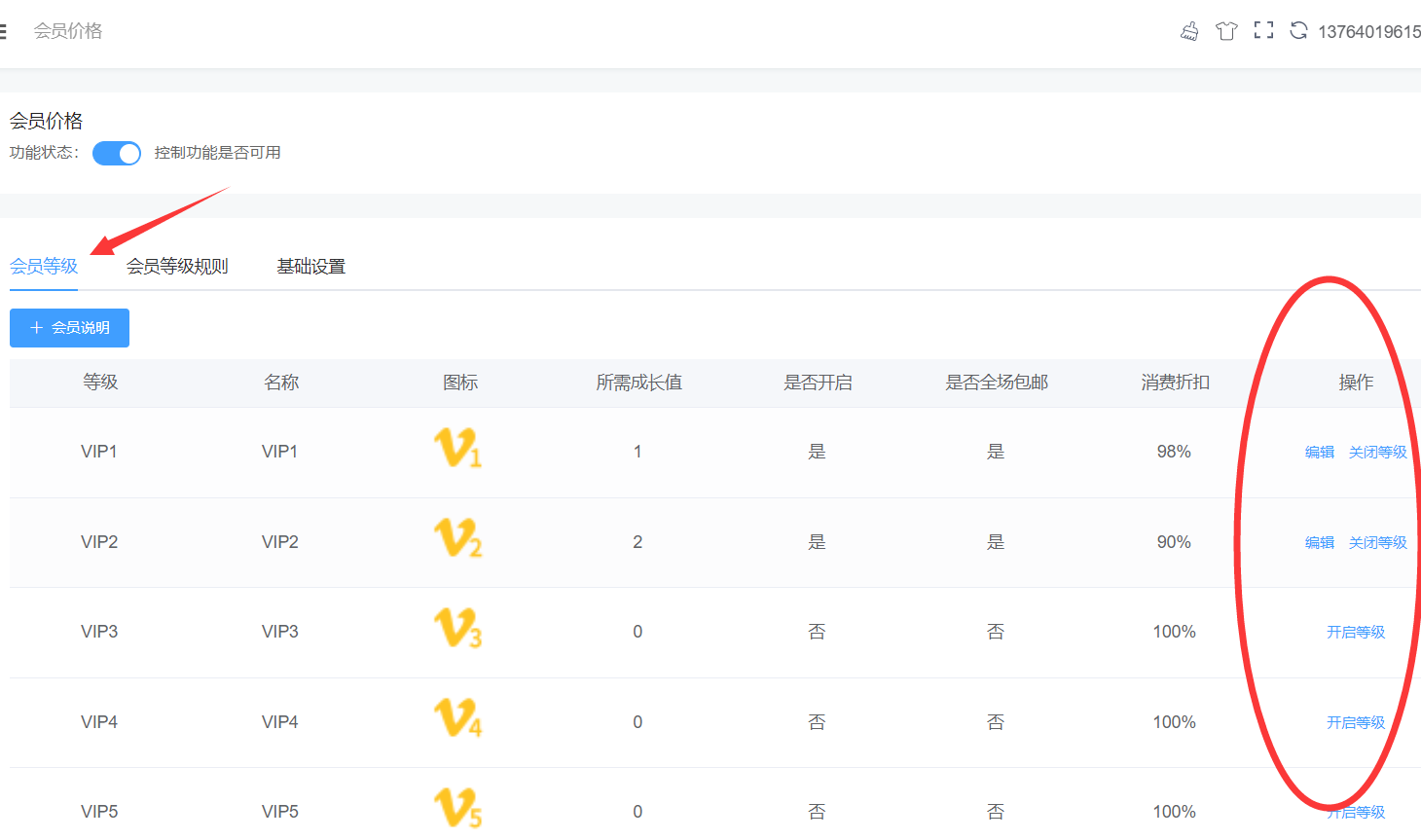Click the 会员说明 button
This screenshot has height=840, width=1421.
69,328
